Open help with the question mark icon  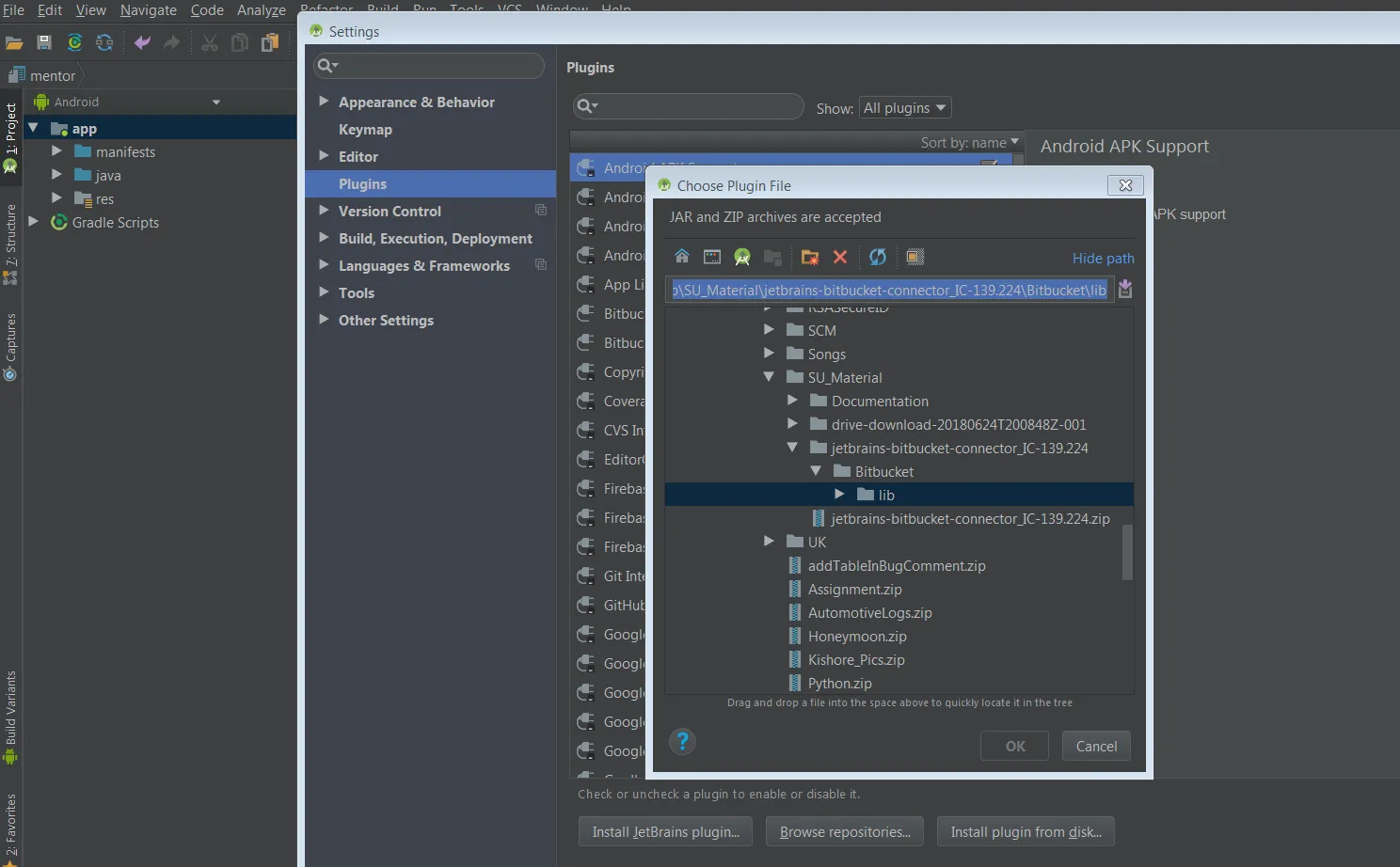click(682, 742)
